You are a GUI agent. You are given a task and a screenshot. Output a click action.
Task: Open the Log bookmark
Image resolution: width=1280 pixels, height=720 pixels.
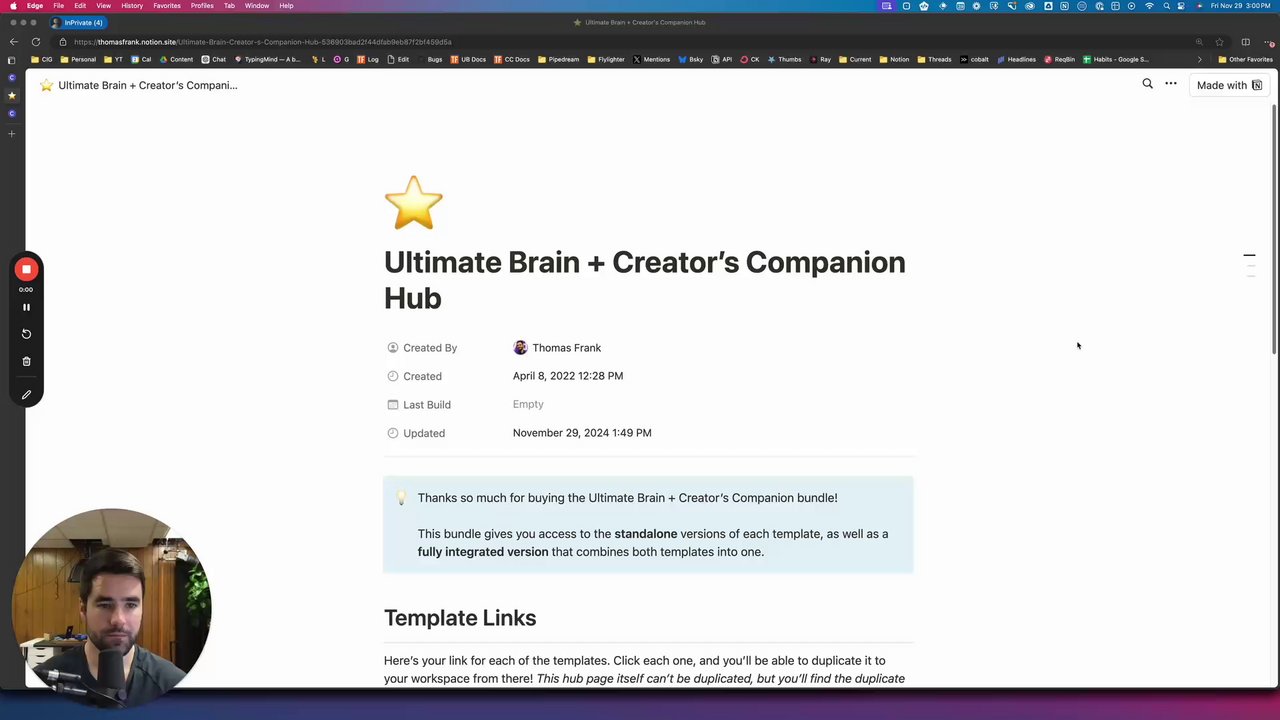tap(369, 59)
